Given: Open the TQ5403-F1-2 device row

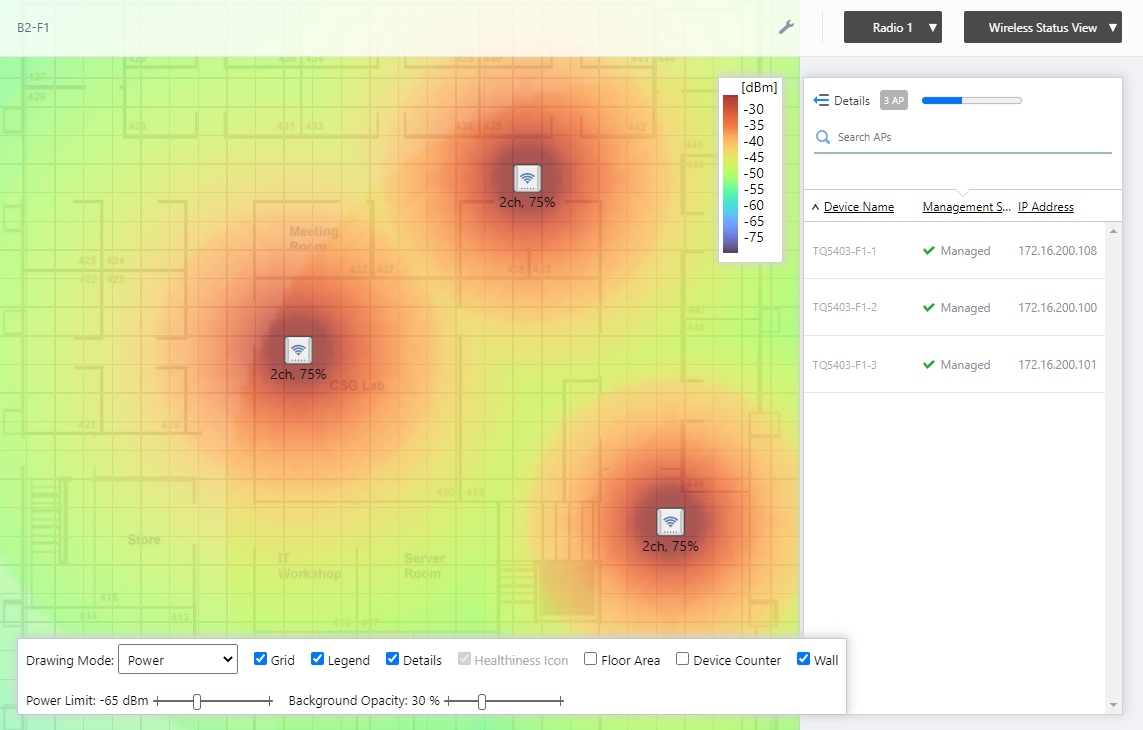Looking at the screenshot, I should click(x=845, y=308).
